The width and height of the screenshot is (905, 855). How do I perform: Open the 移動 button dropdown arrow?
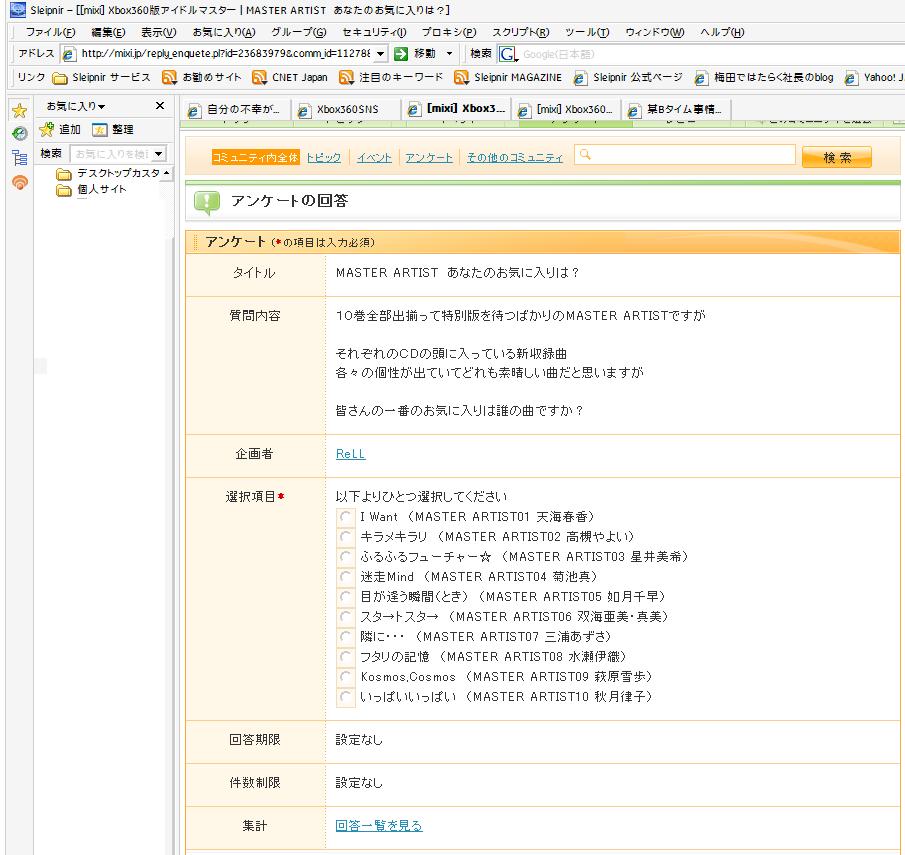pyautogui.click(x=449, y=54)
